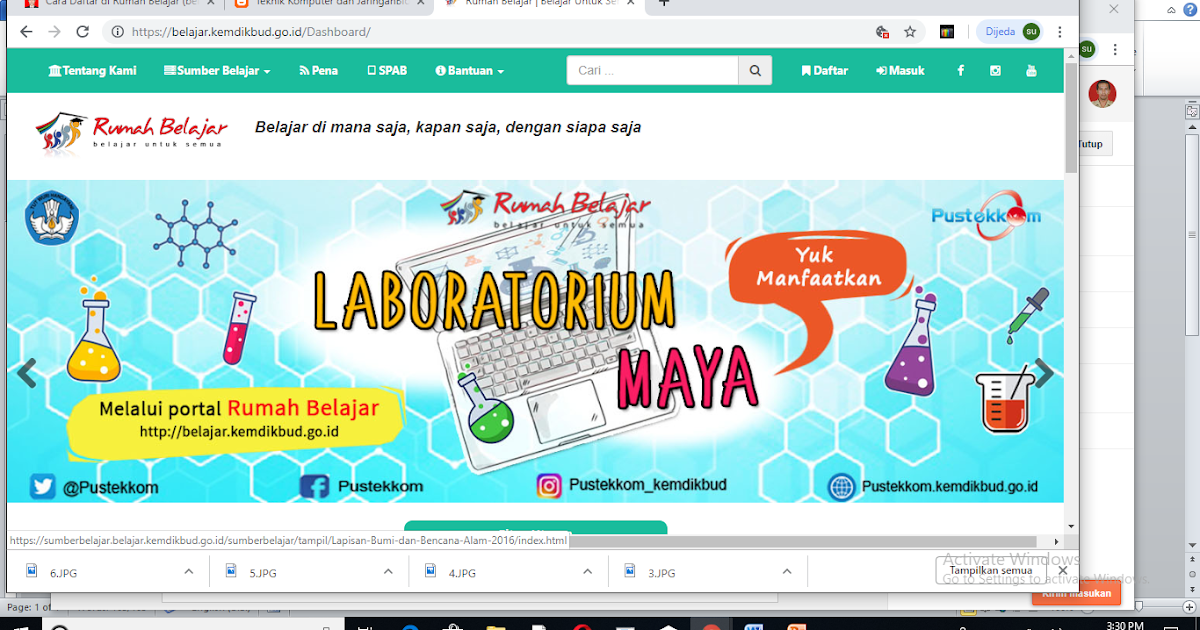Expand options chevron for 5.JPG download

(x=388, y=572)
